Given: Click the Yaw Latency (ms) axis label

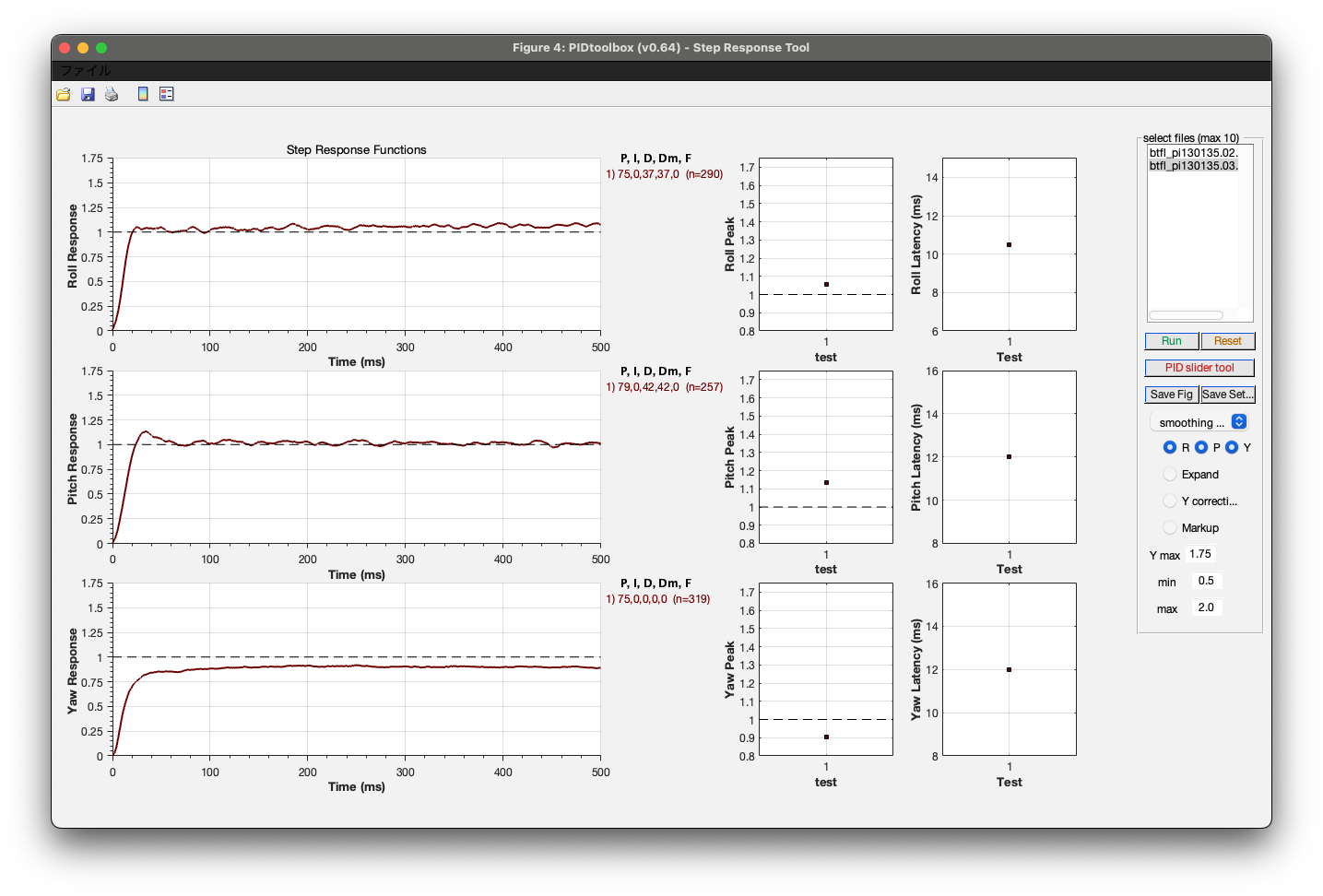Looking at the screenshot, I should (916, 669).
